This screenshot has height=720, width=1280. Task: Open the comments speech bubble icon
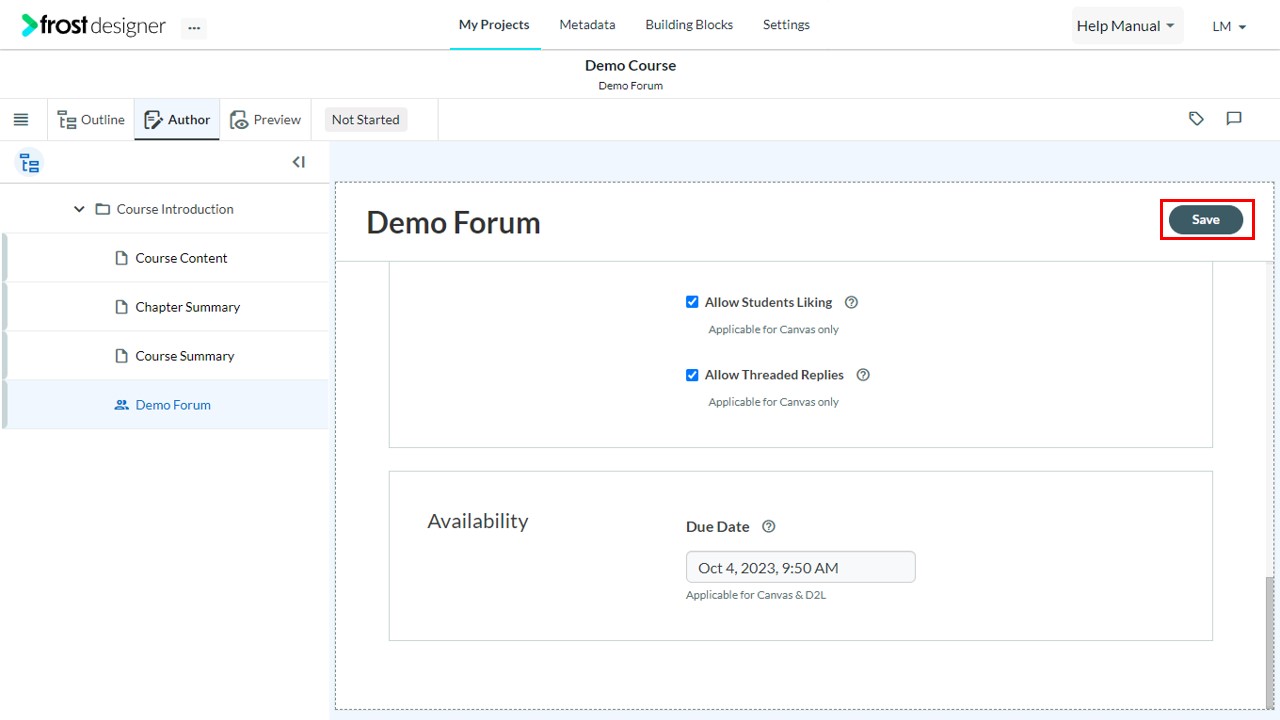click(1234, 119)
